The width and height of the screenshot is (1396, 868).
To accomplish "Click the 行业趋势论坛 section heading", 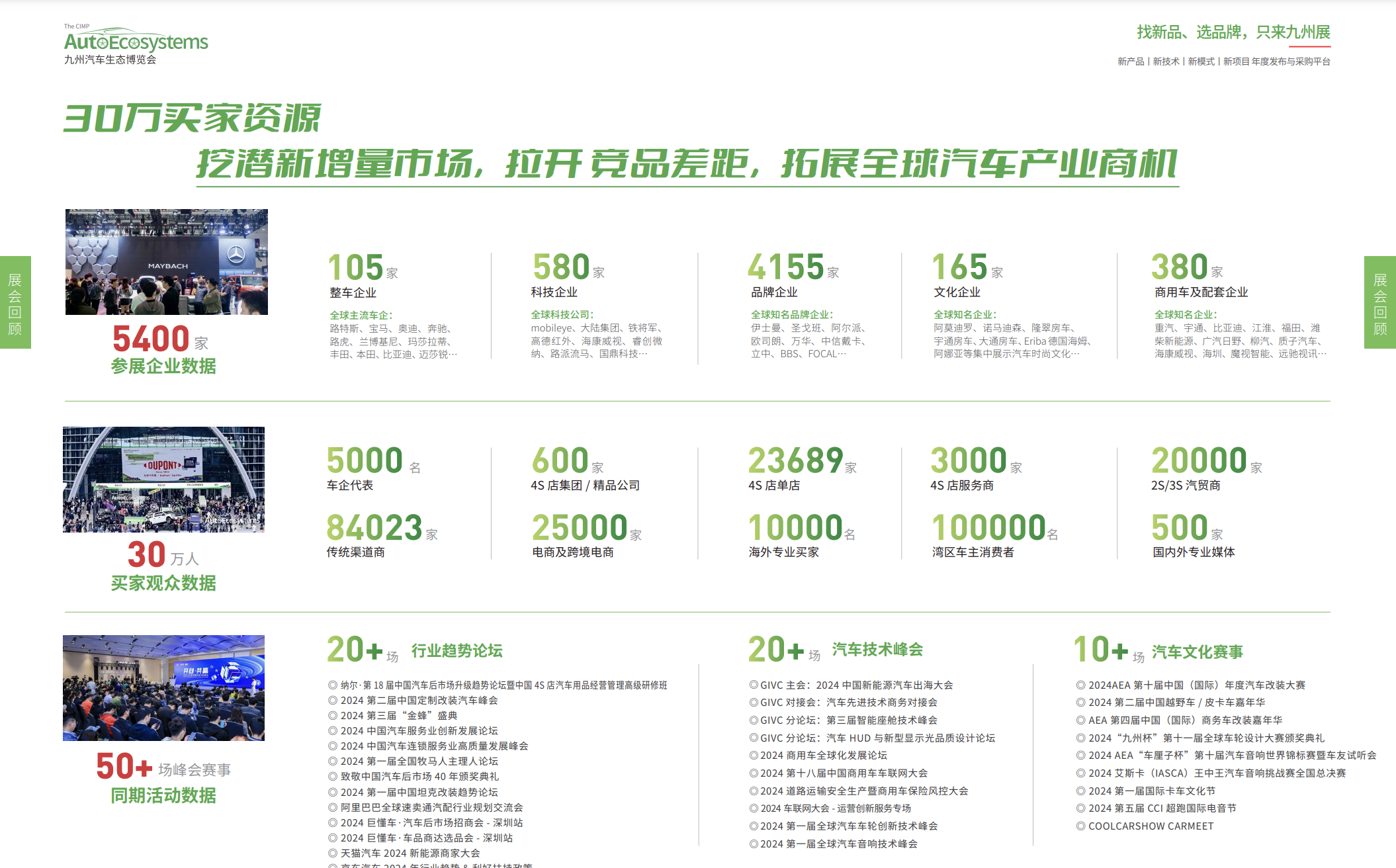I will pos(457,651).
